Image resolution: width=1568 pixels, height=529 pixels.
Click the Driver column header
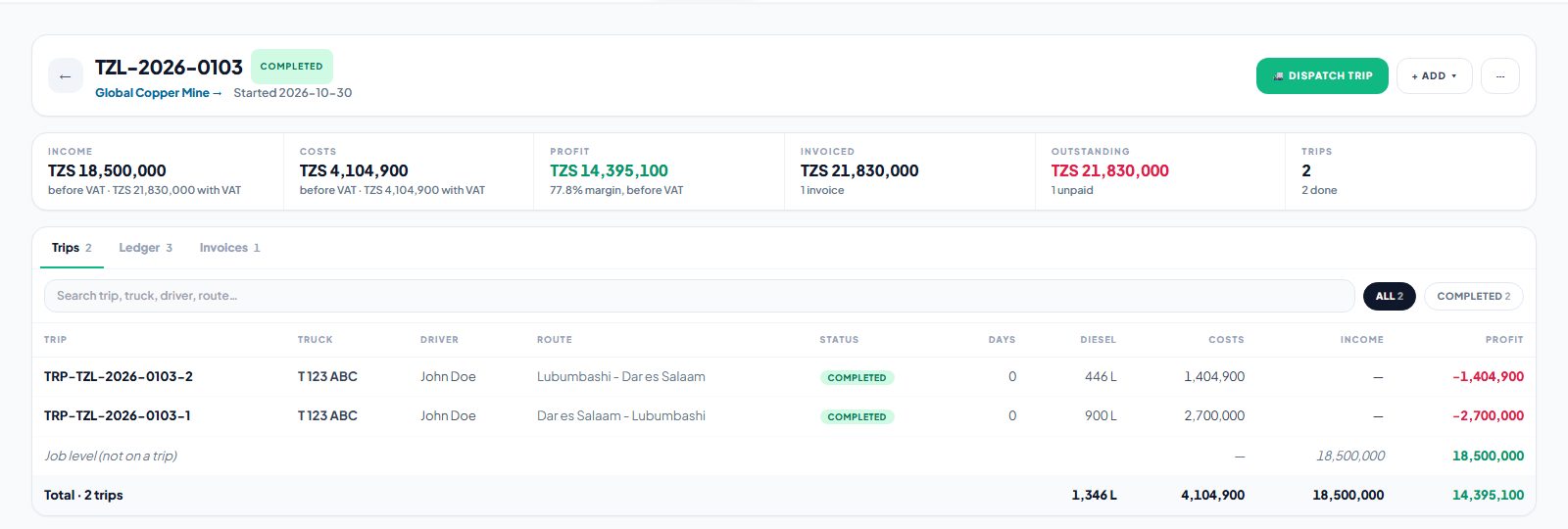pyautogui.click(x=439, y=340)
